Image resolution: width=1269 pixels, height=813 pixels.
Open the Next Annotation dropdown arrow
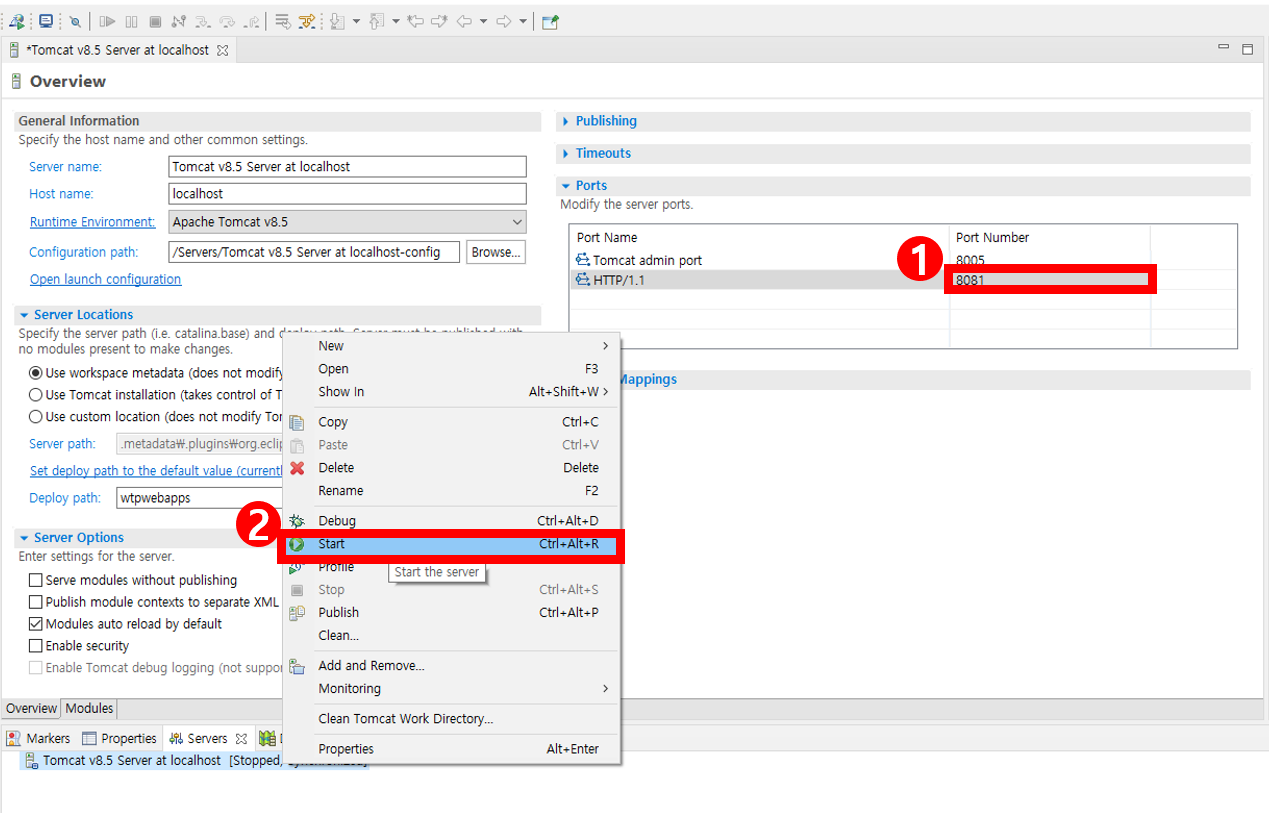(x=356, y=21)
